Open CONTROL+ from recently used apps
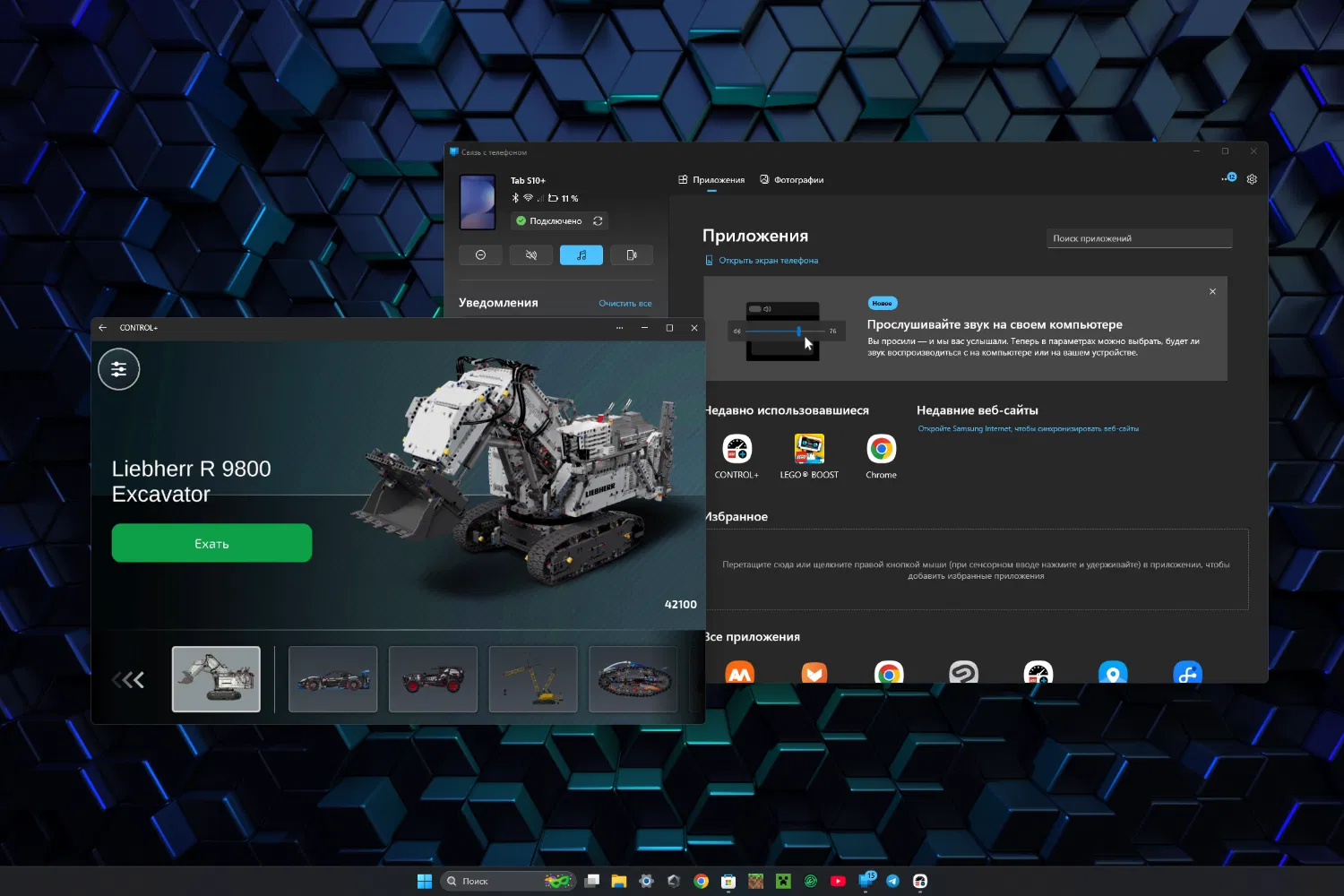Viewport: 1344px width, 896px height. tap(737, 456)
